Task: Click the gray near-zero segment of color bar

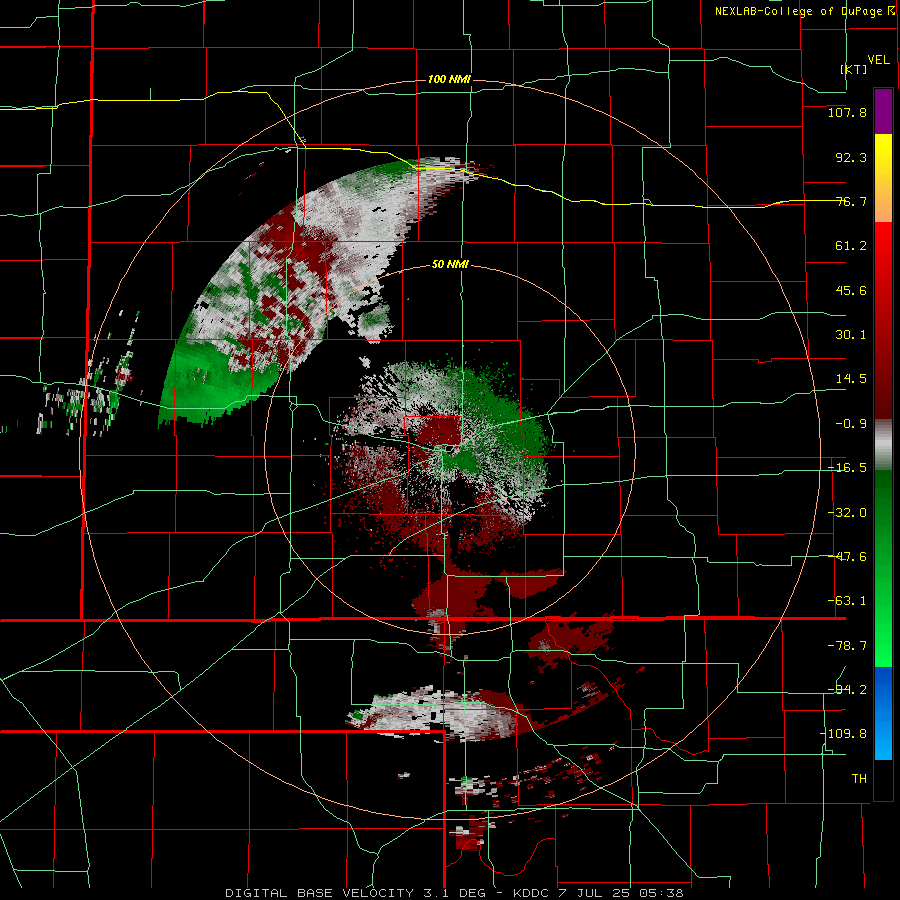Action: 883,444
